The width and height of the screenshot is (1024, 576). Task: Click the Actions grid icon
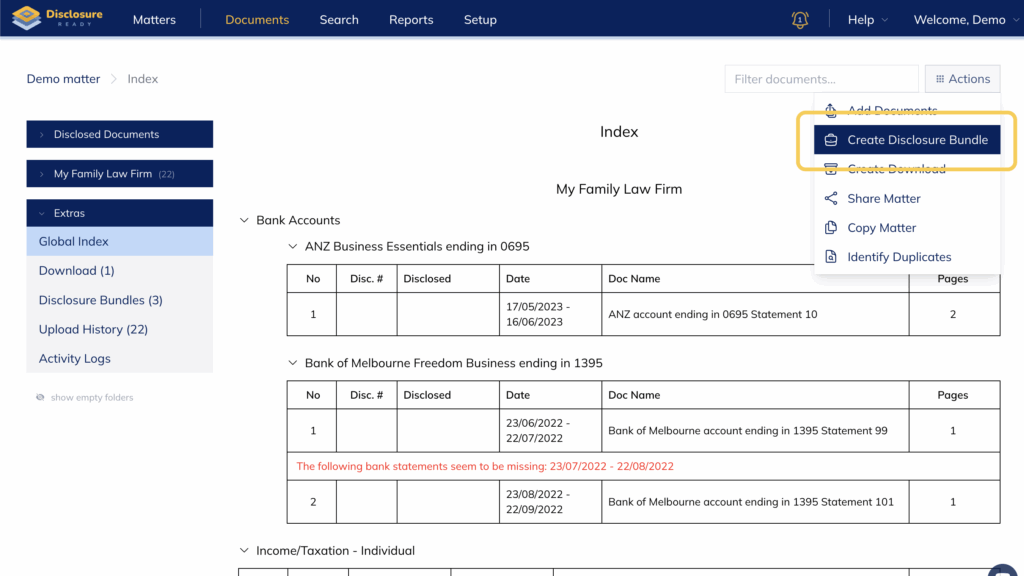coord(939,79)
